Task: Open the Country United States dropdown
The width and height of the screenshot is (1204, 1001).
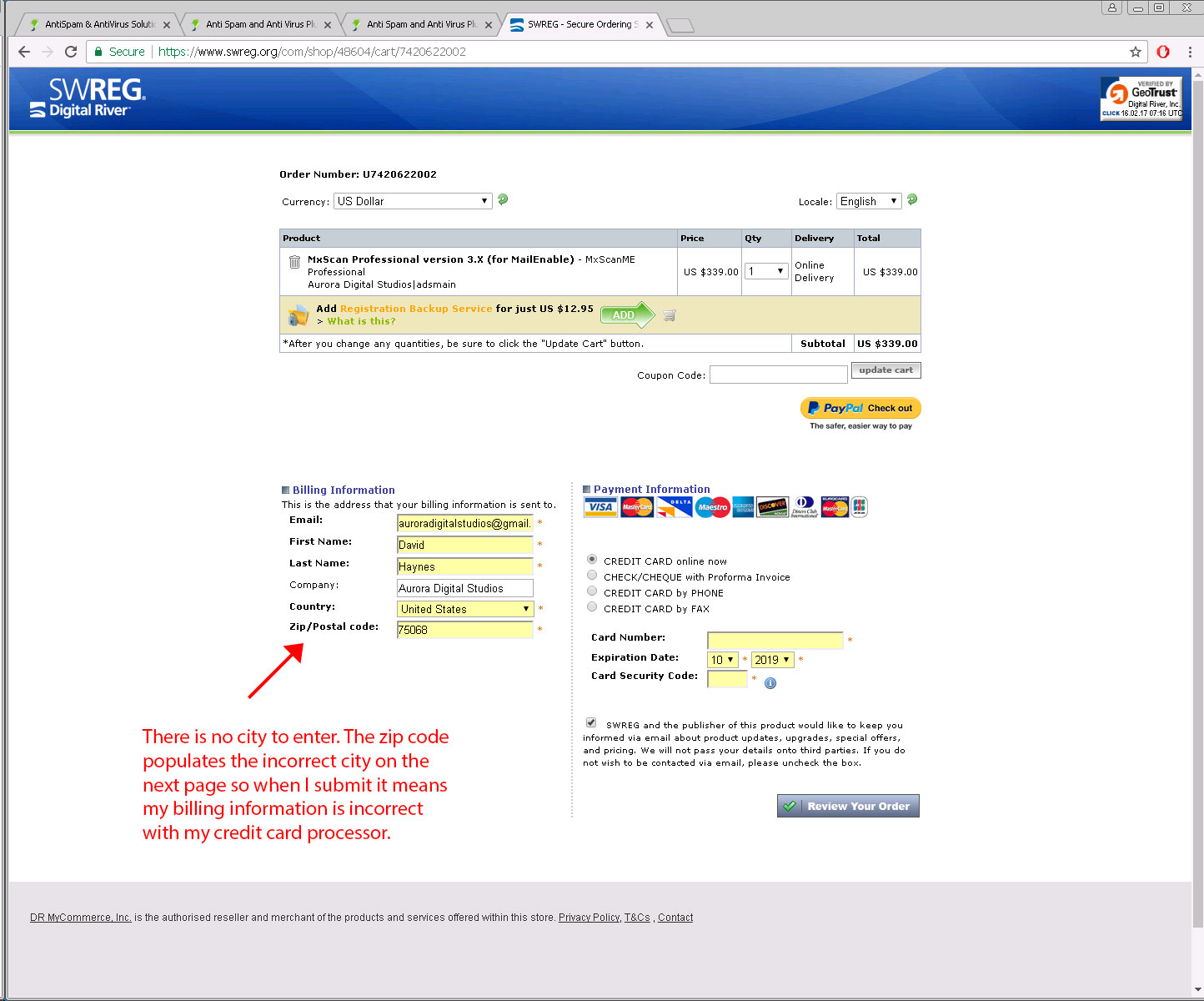Action: [x=465, y=609]
